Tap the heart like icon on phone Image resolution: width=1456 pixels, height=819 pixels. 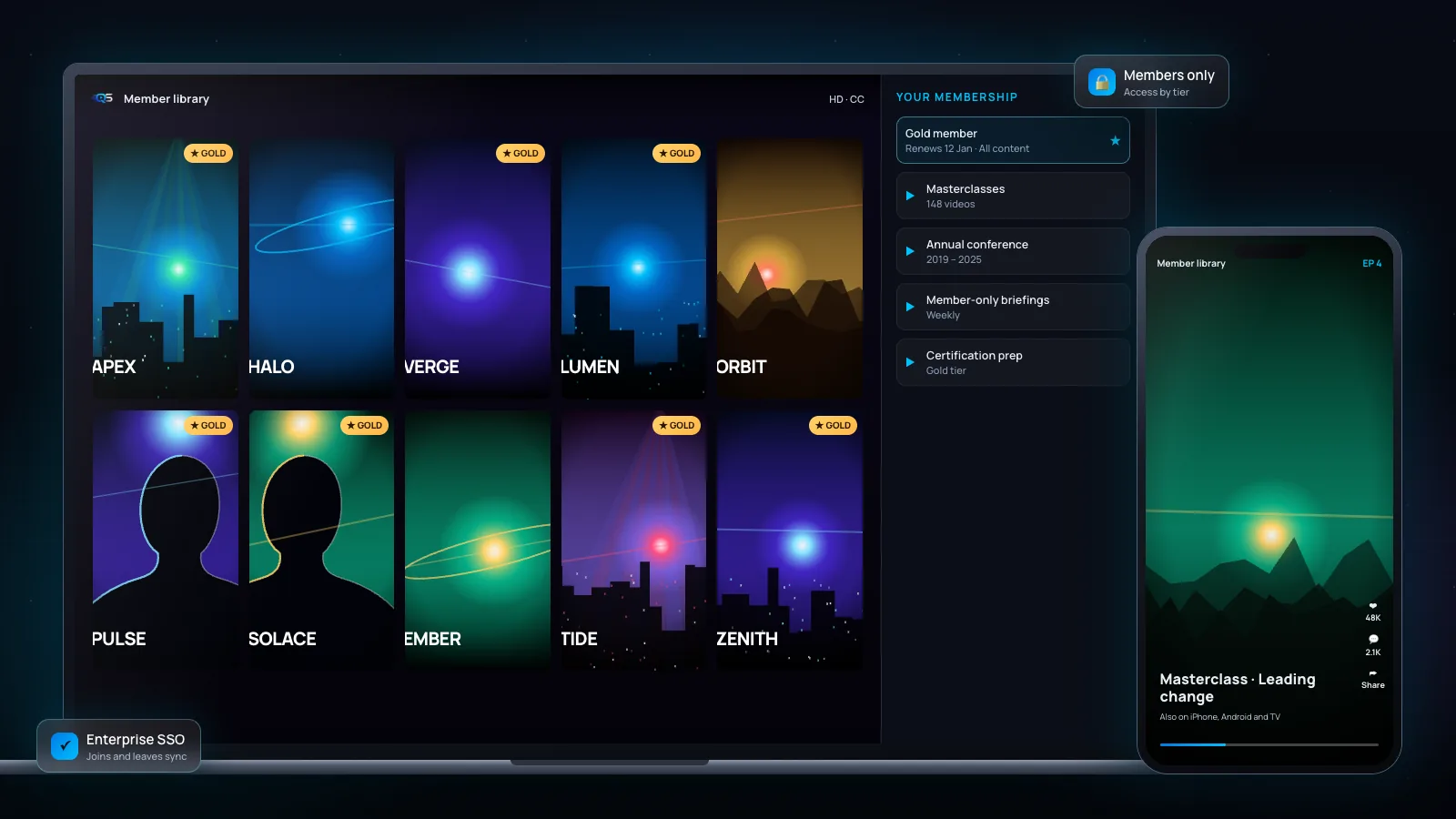[1372, 606]
